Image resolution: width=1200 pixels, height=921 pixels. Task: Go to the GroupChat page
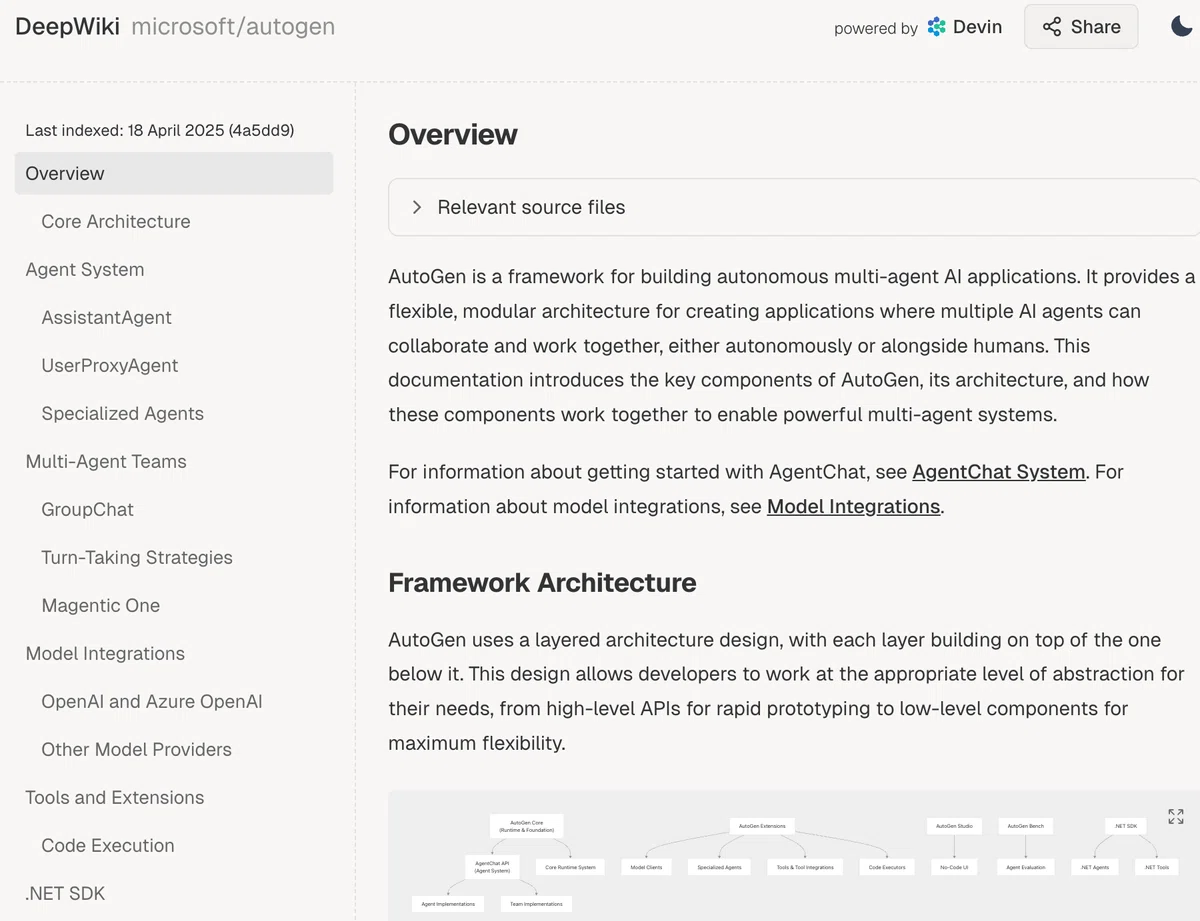[88, 509]
